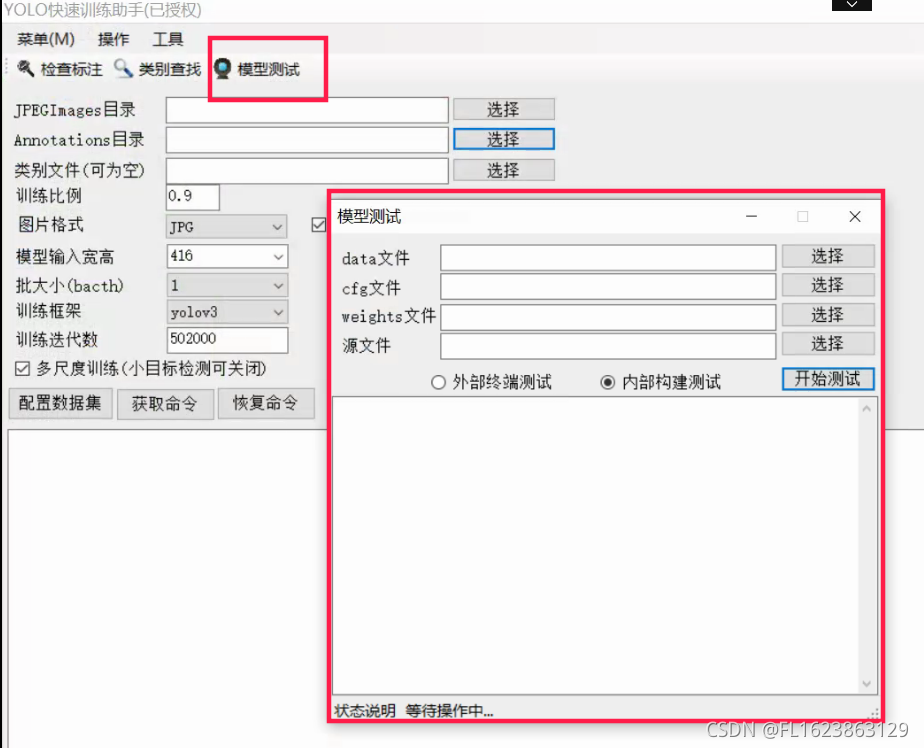This screenshot has width=924, height=748.
Task: Open the 批大小 batch size dropdown
Action: coord(225,284)
